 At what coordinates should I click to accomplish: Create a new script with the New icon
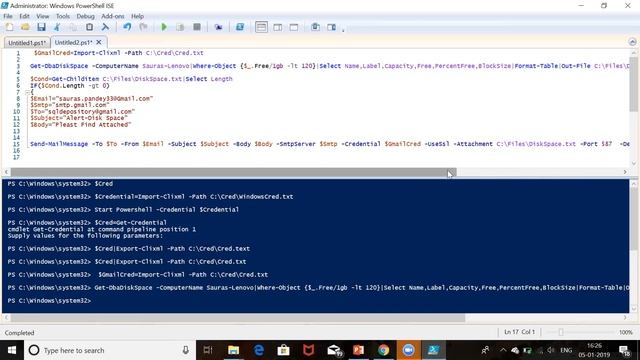pyautogui.click(x=9, y=27)
